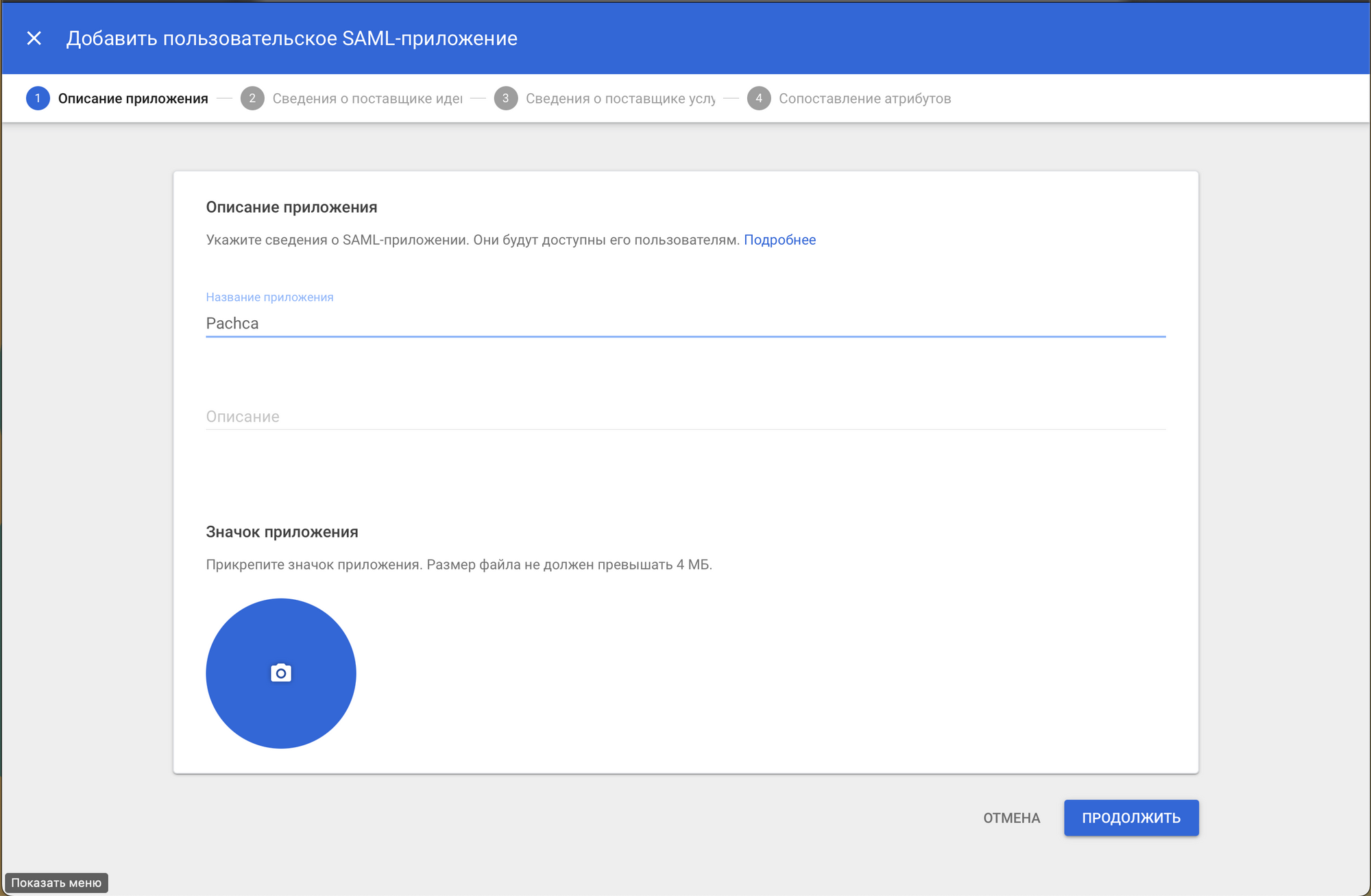Click the 'Значок приложения' section heading
1371x896 pixels.
pos(282,532)
